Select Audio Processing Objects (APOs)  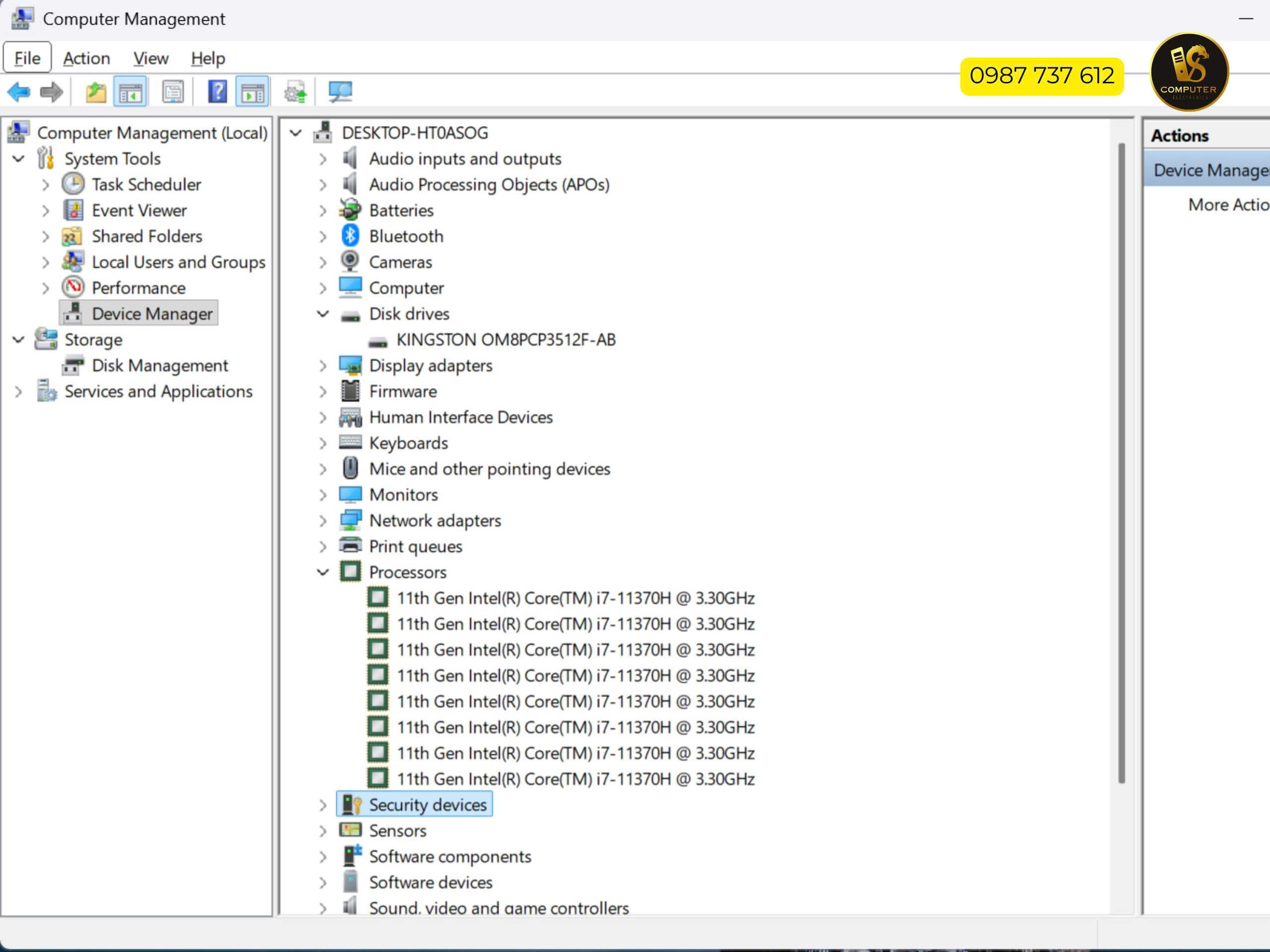489,185
